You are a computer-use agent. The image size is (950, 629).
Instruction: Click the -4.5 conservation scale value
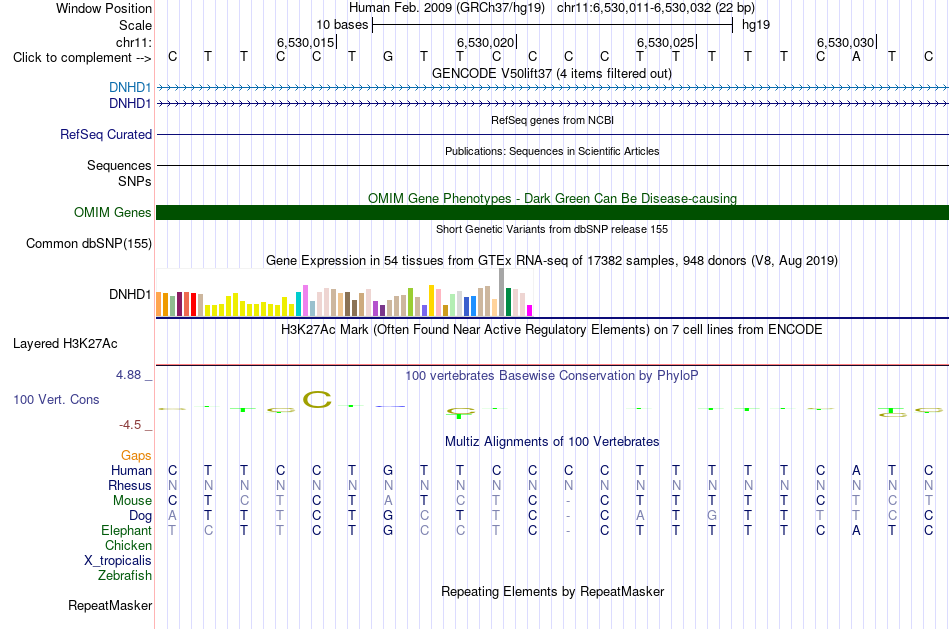pyautogui.click(x=130, y=425)
